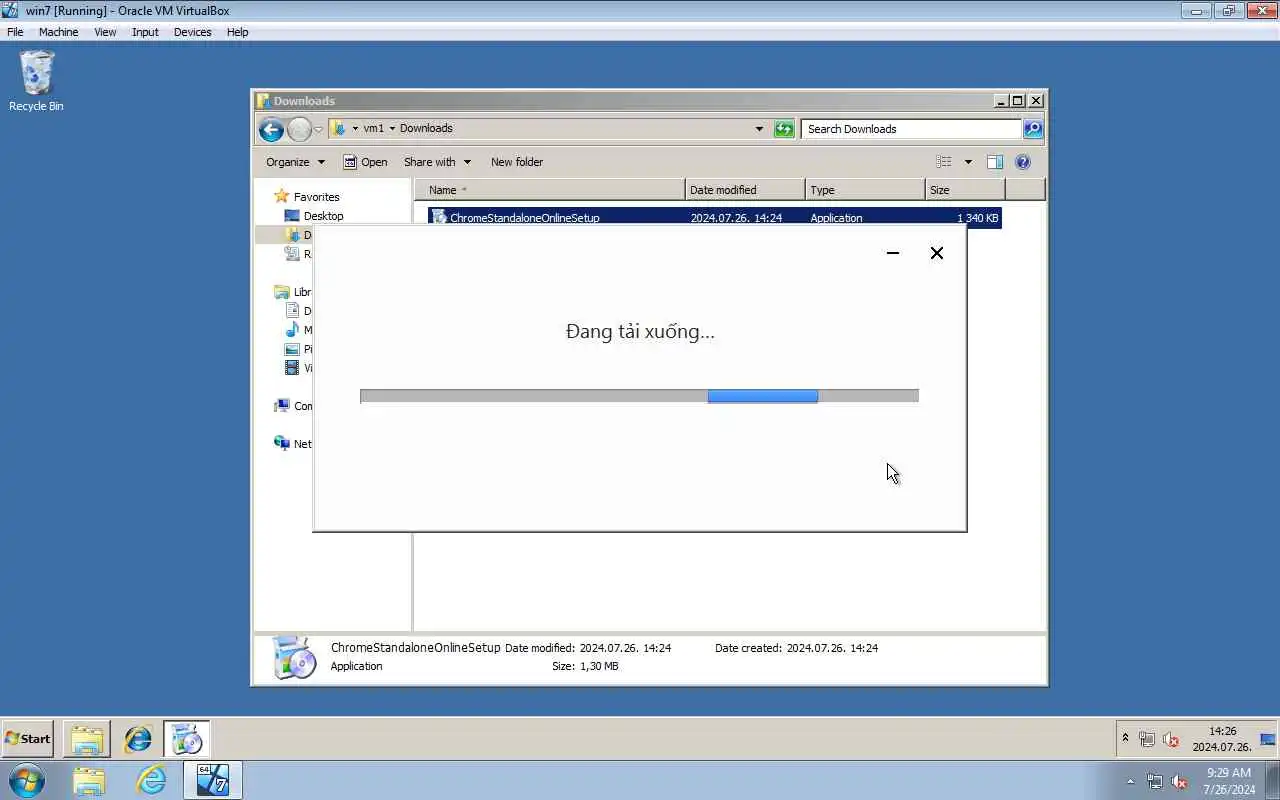Click the refresh button next to address bar
The width and height of the screenshot is (1280, 800).
(784, 129)
